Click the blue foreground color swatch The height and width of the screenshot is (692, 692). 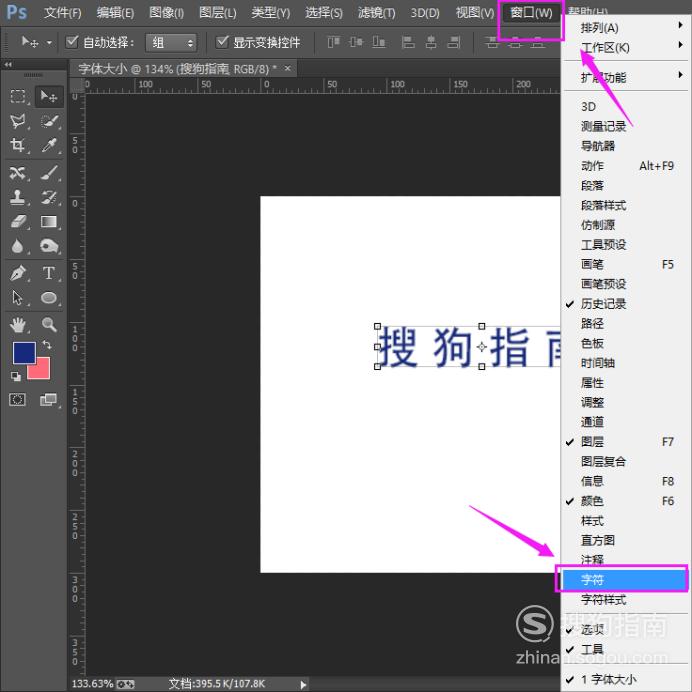click(x=22, y=351)
